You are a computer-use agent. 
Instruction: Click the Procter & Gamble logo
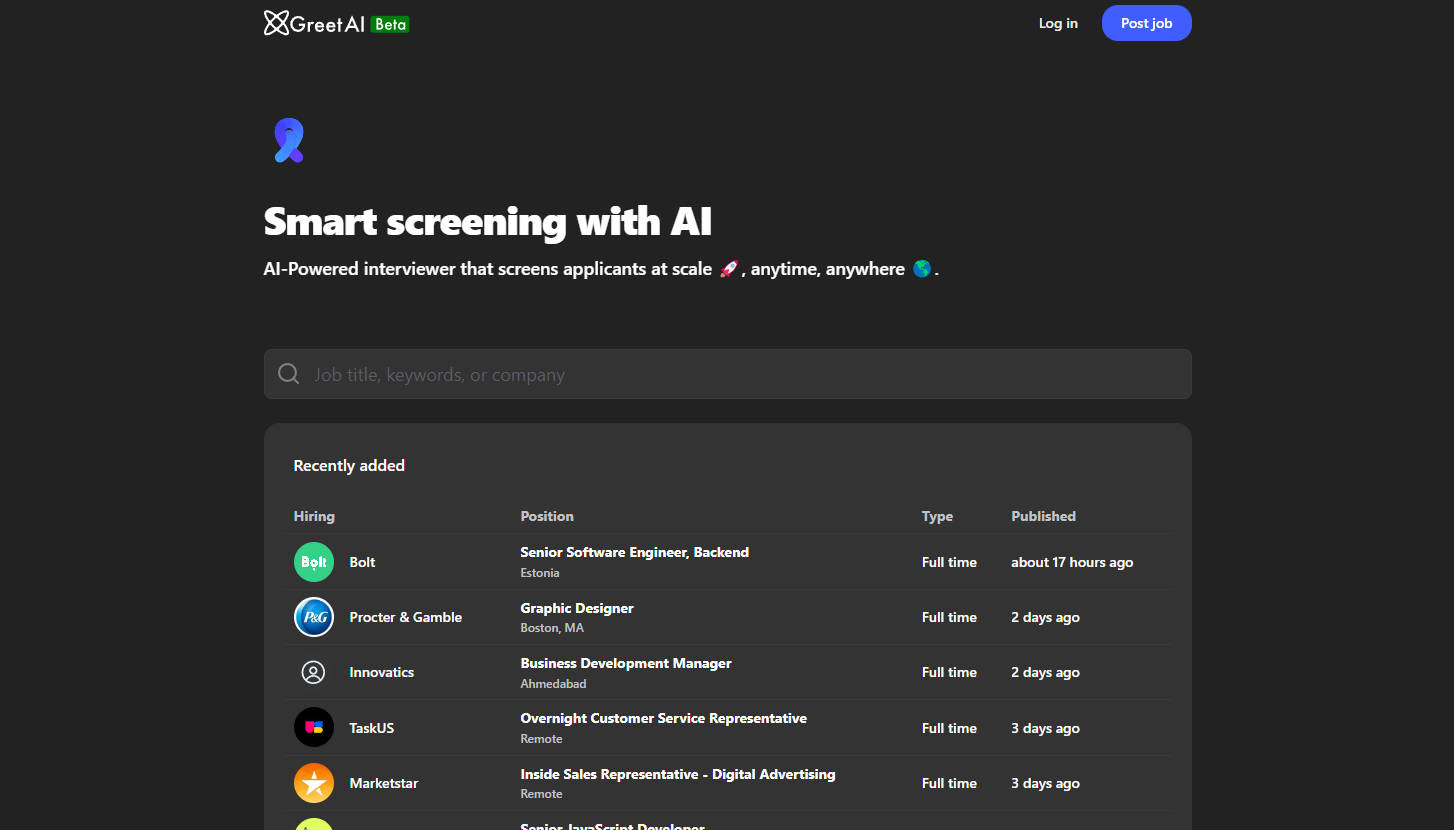[x=314, y=617]
